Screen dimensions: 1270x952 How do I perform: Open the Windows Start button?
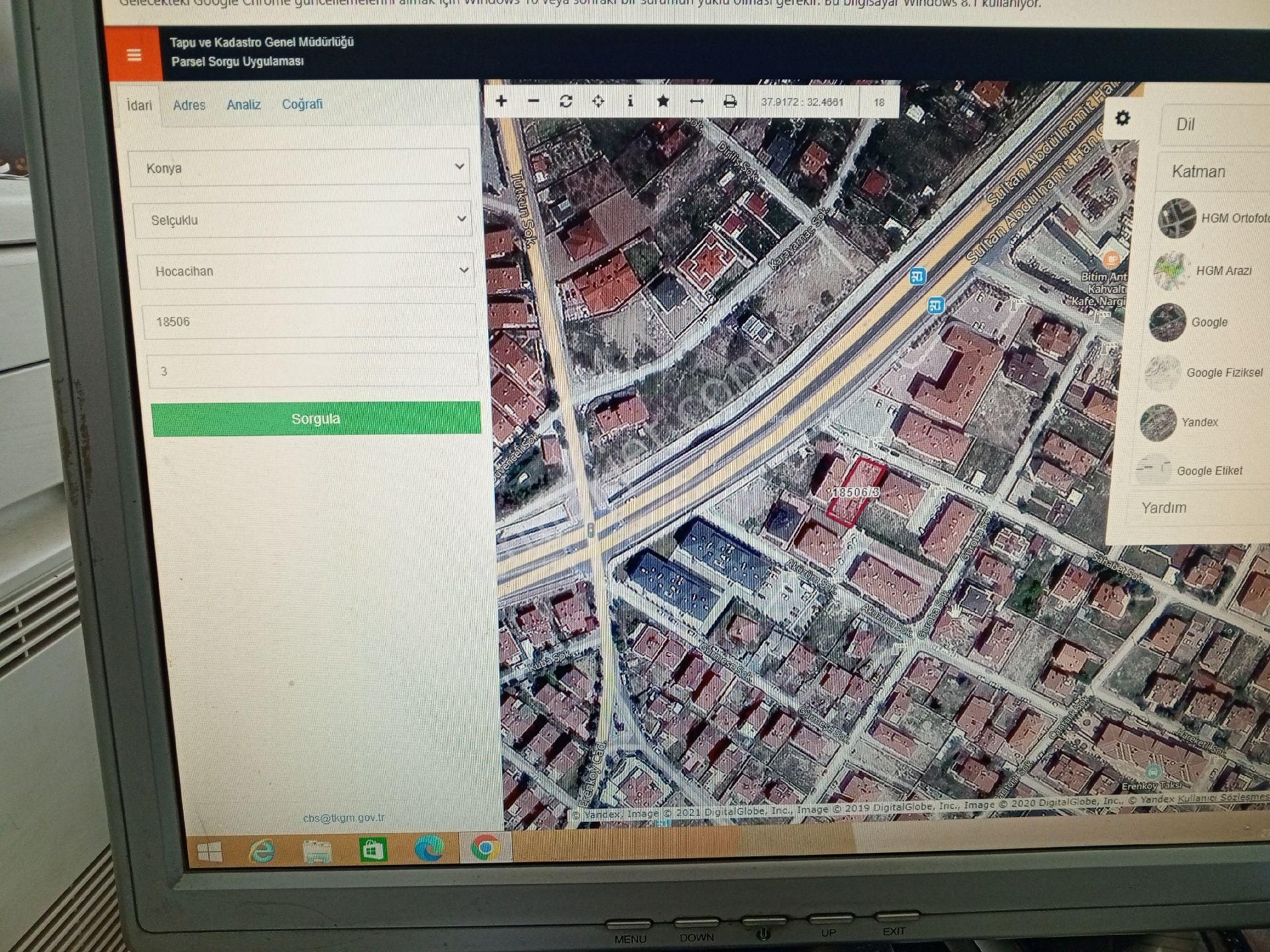(x=210, y=852)
